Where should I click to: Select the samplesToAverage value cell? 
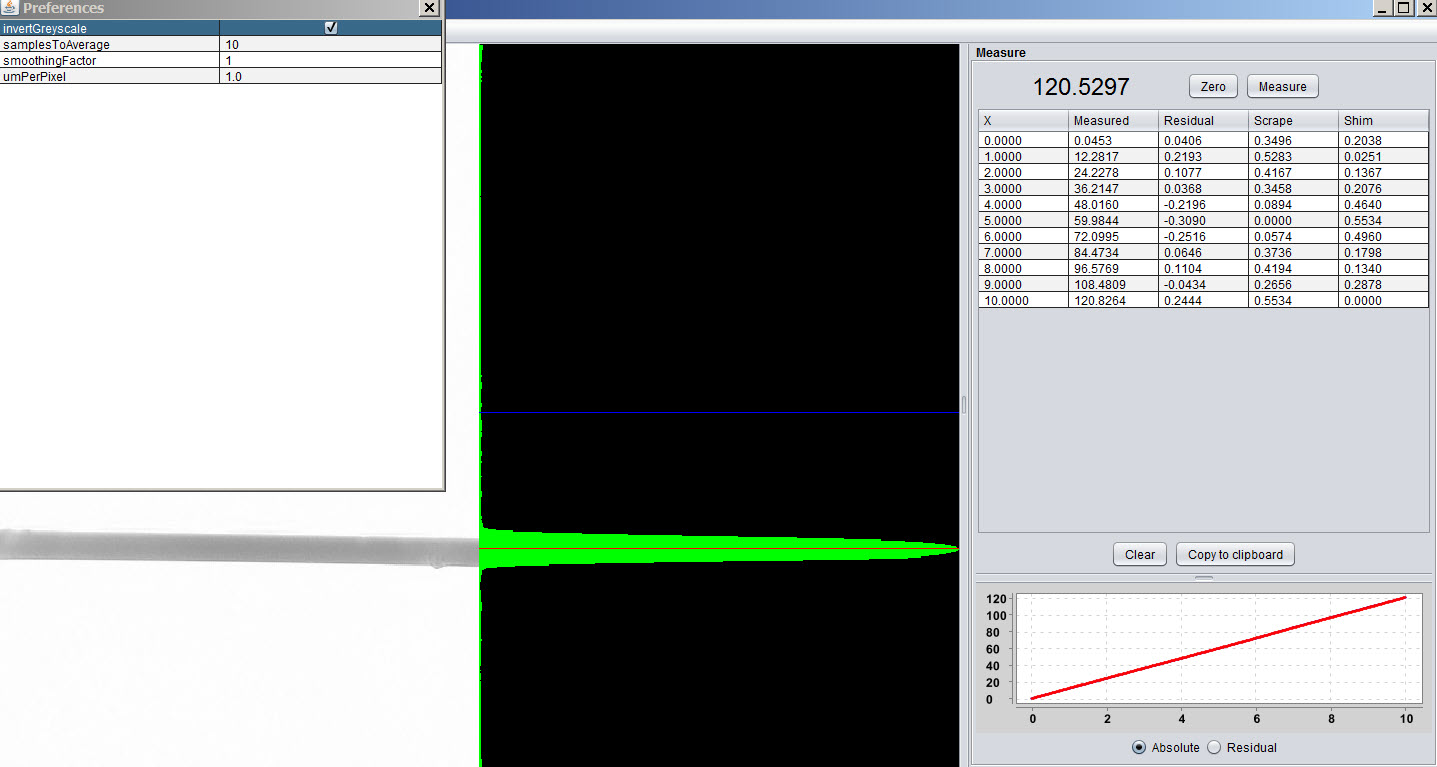tap(330, 44)
